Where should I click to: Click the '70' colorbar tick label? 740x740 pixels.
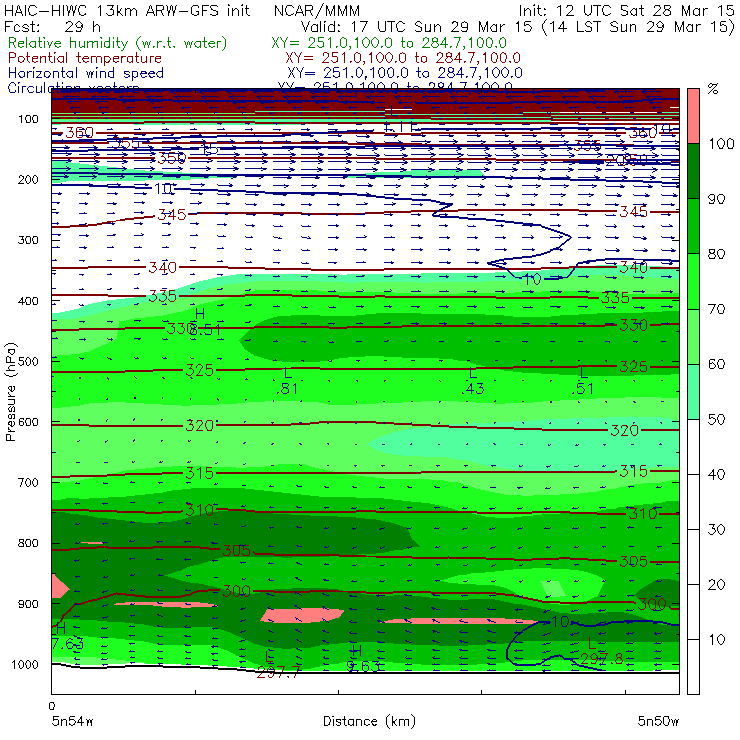(716, 309)
